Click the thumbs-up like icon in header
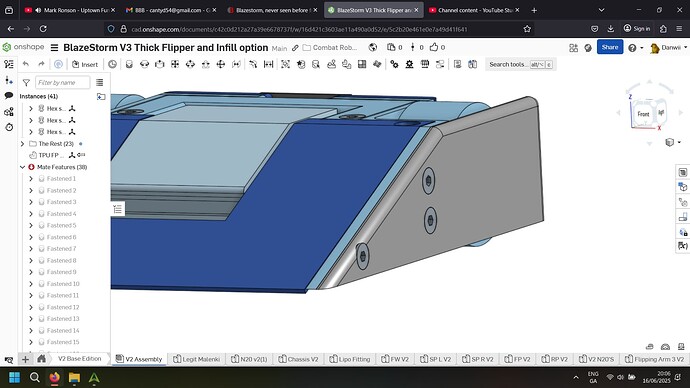This screenshot has height=388, width=690. point(434,47)
